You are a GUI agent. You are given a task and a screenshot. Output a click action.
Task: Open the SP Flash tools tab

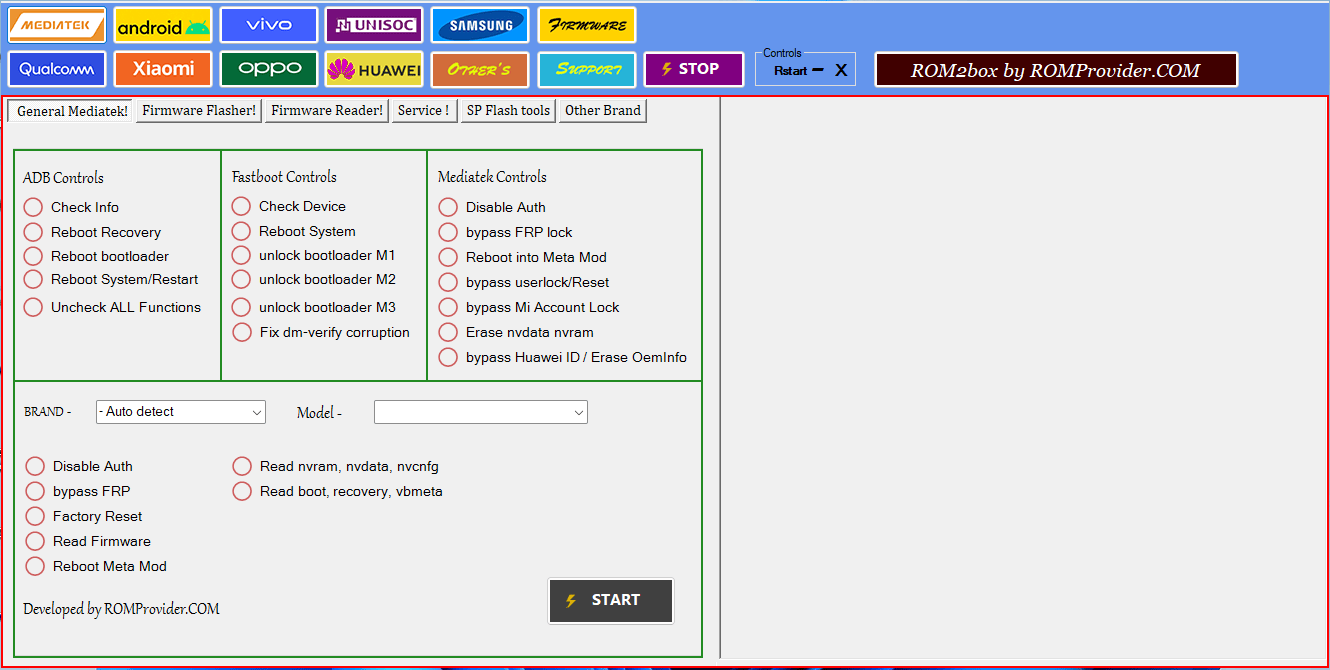tap(508, 111)
